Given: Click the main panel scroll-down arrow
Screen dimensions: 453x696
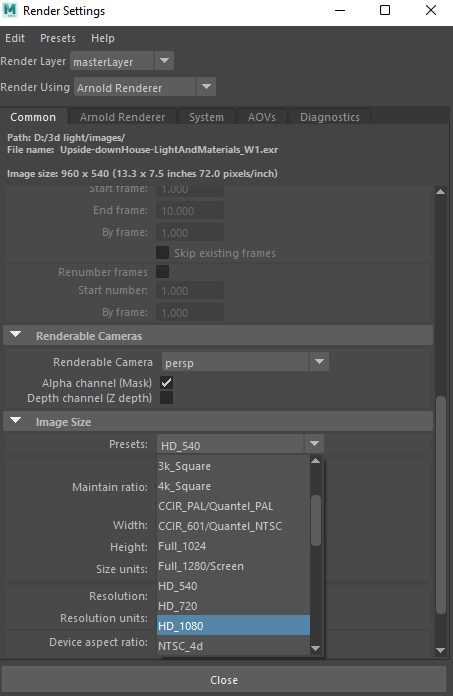Looking at the screenshot, I should [x=440, y=650].
